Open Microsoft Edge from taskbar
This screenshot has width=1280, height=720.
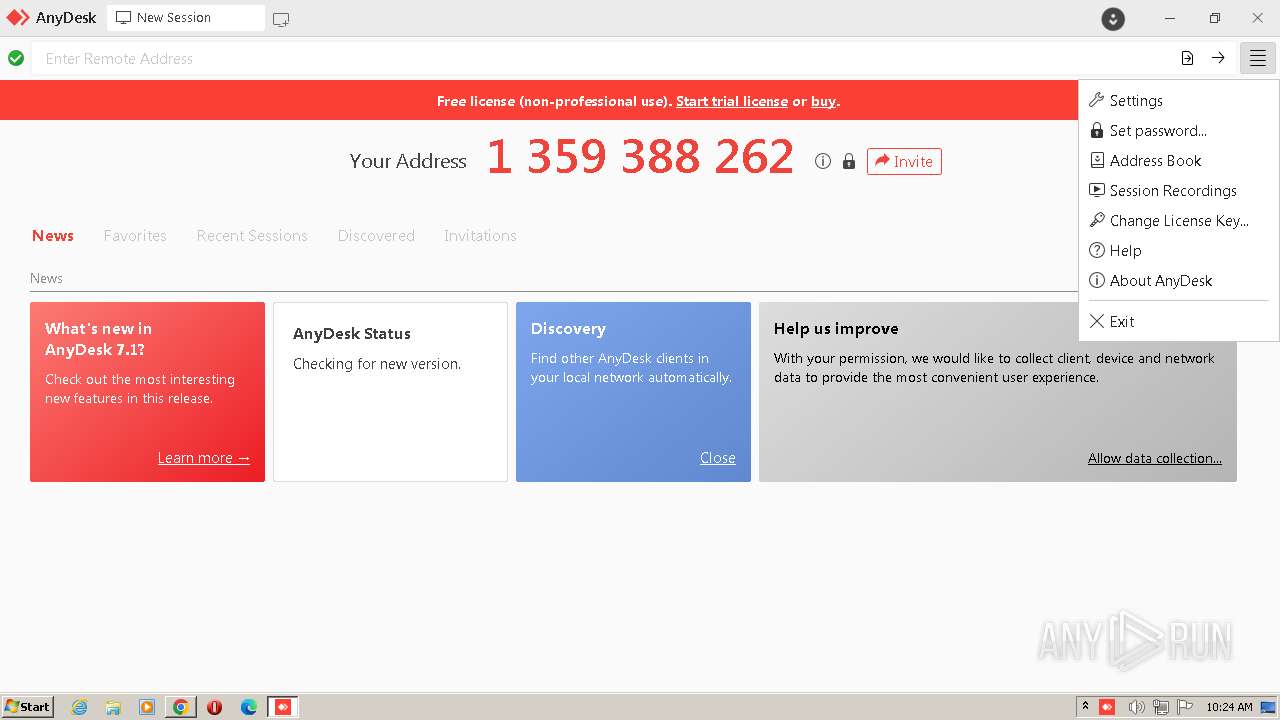tap(249, 707)
